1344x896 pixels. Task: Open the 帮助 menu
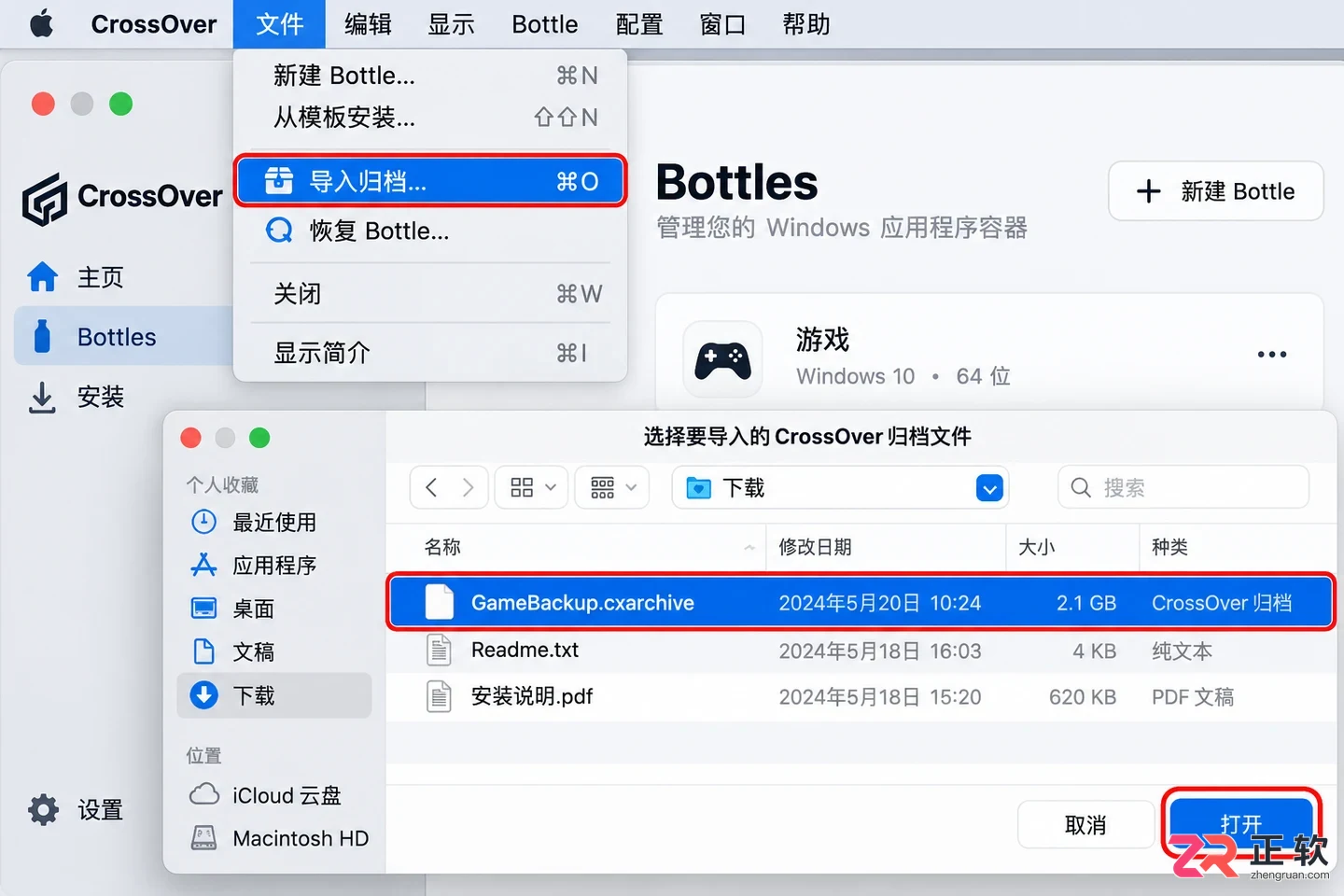pyautogui.click(x=806, y=24)
